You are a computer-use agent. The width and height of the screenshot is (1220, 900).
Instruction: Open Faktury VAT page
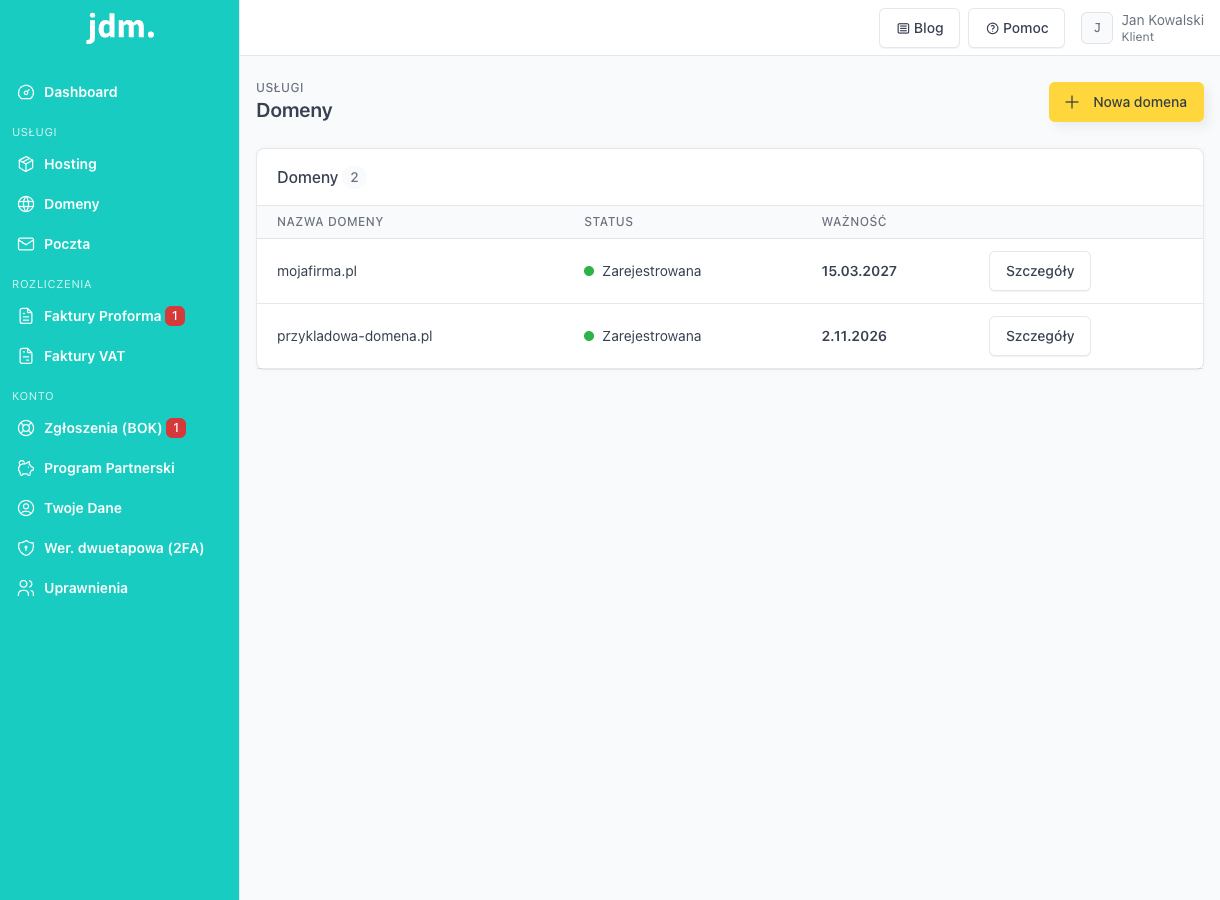120,356
